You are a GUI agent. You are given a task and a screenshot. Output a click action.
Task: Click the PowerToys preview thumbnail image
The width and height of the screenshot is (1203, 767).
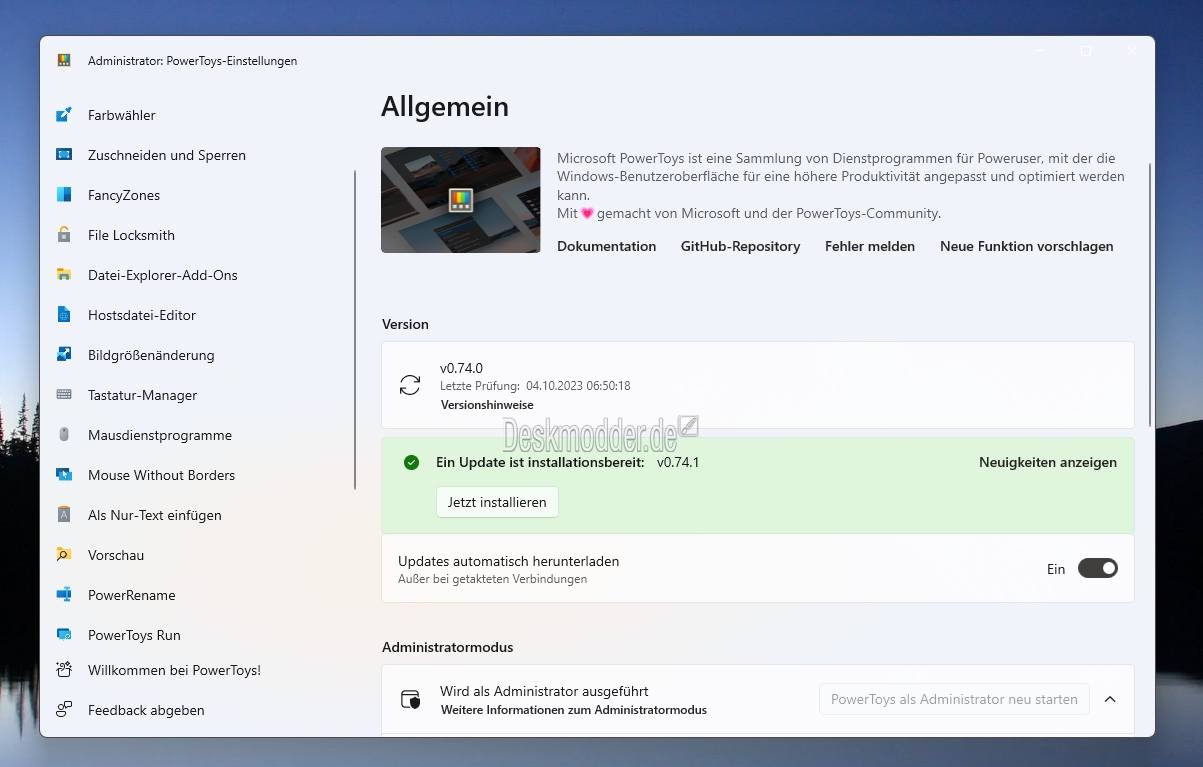(461, 200)
